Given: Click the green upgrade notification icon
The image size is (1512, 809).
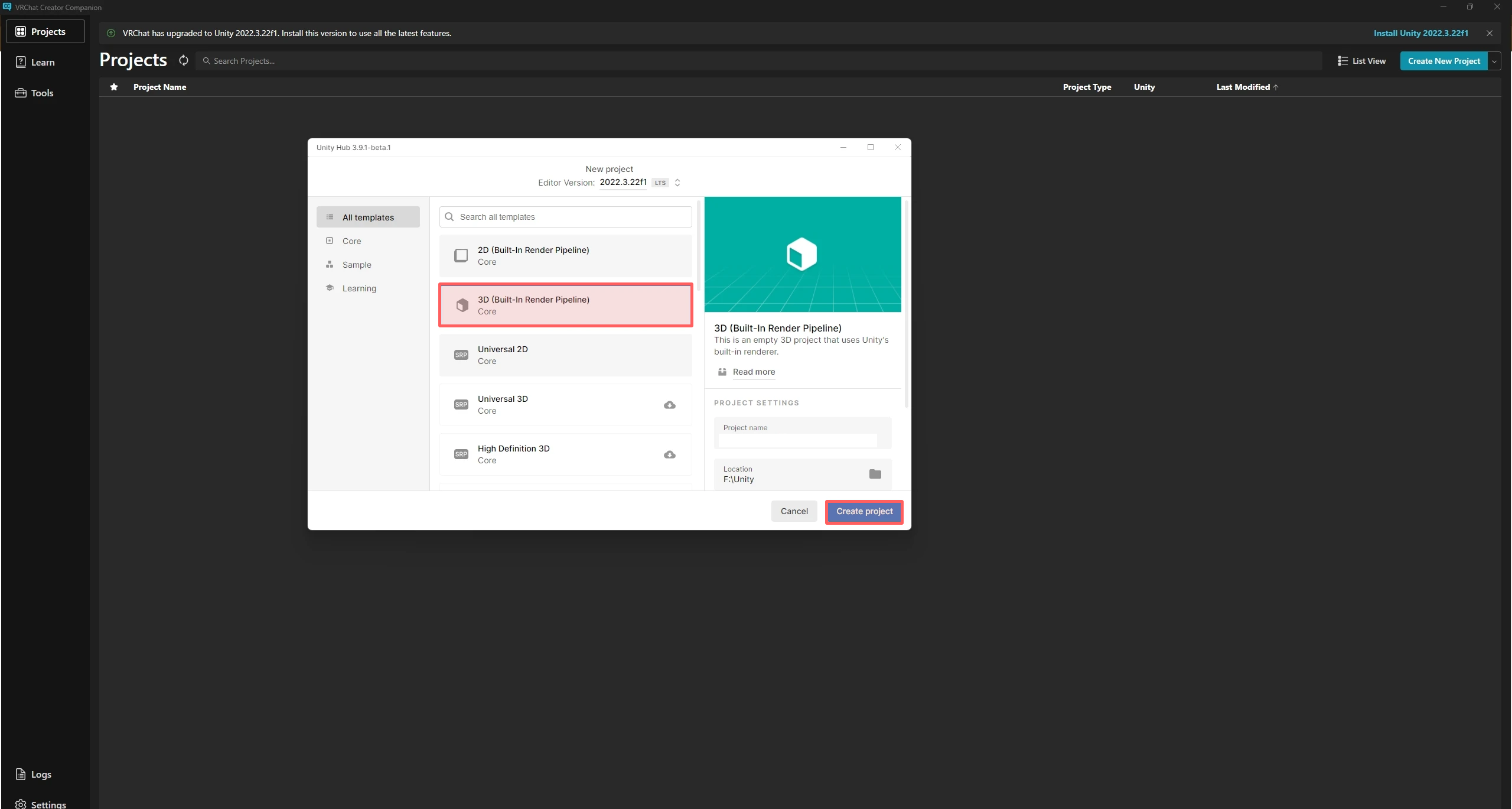Looking at the screenshot, I should 111,33.
